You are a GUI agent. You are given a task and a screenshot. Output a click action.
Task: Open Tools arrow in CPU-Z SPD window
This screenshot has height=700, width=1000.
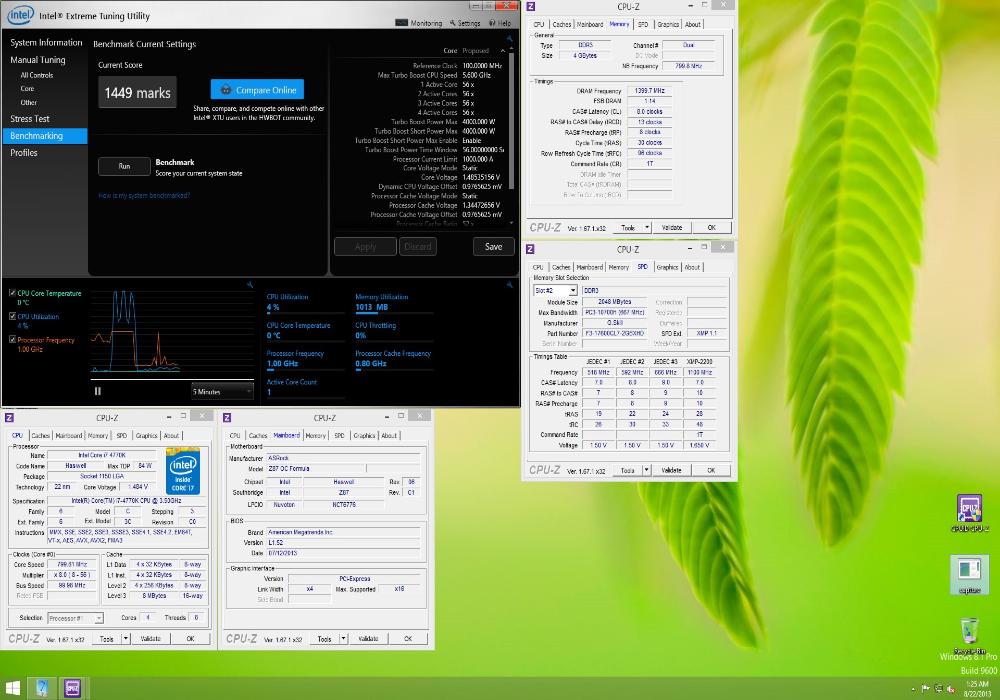pos(647,470)
